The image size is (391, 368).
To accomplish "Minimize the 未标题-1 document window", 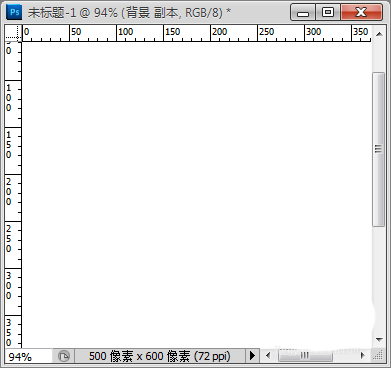I will [x=303, y=13].
